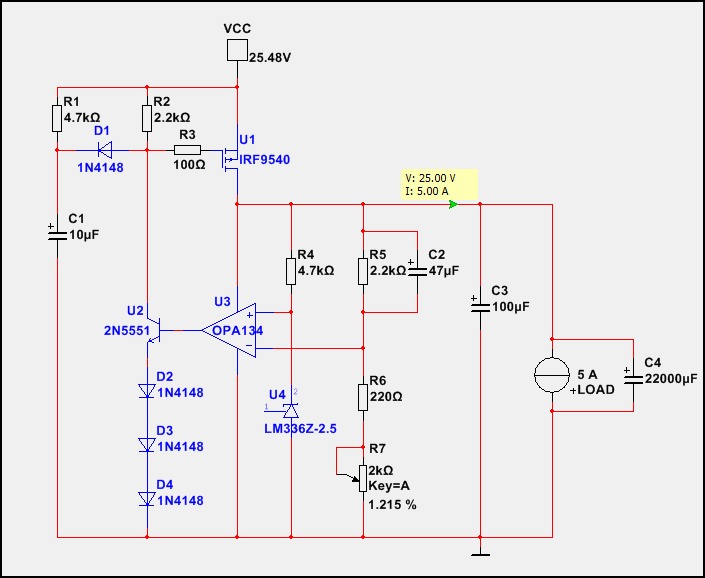Click the IRF9540 part label
Image resolution: width=705 pixels, height=578 pixels.
pyautogui.click(x=265, y=160)
